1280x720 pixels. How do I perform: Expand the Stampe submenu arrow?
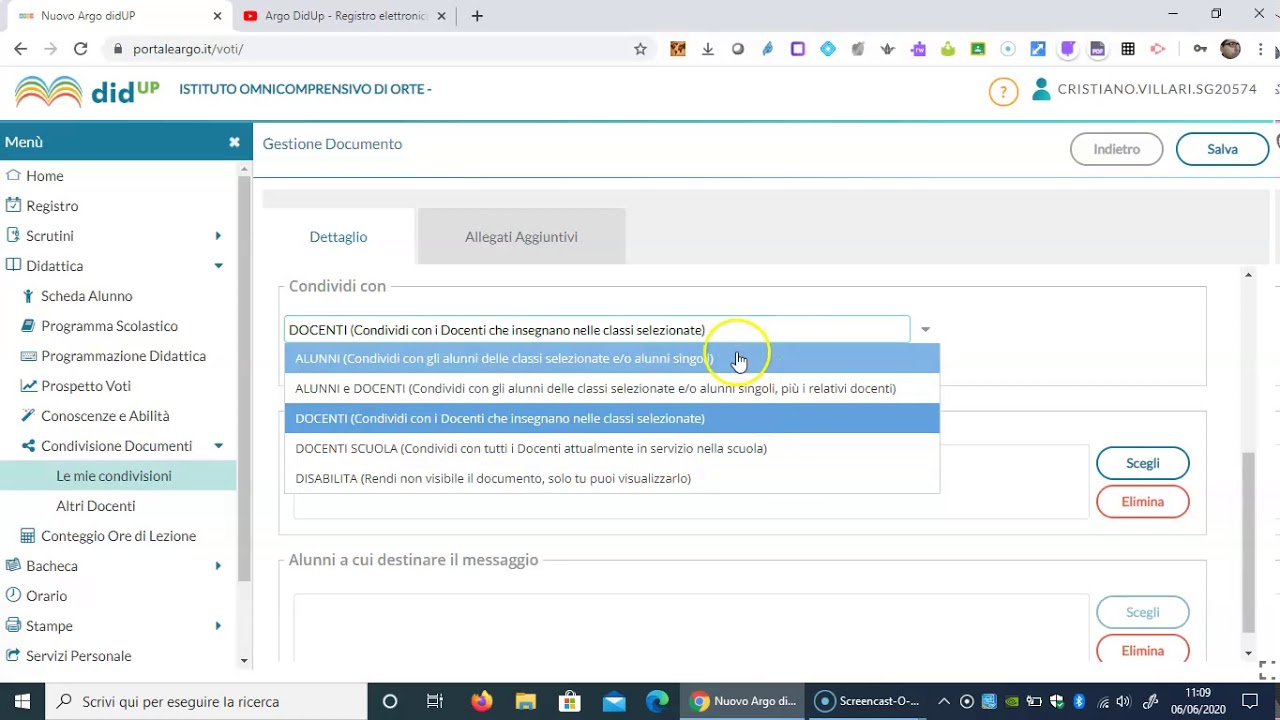tap(218, 626)
